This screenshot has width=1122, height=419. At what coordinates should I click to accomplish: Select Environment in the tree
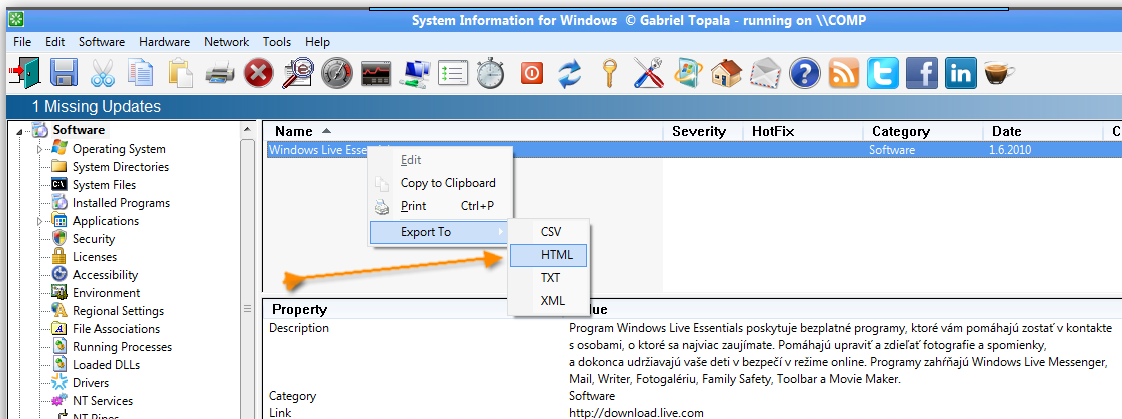point(107,293)
